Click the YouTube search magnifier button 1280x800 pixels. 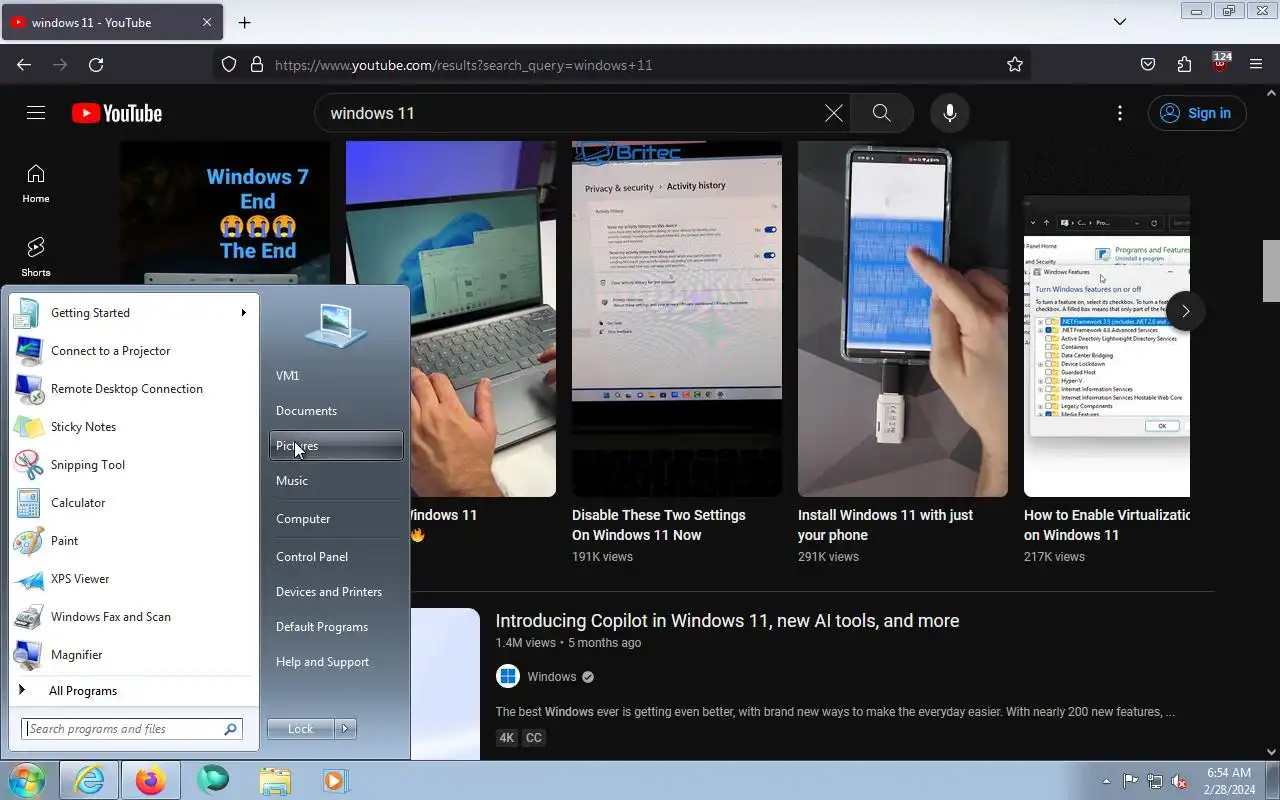click(881, 113)
